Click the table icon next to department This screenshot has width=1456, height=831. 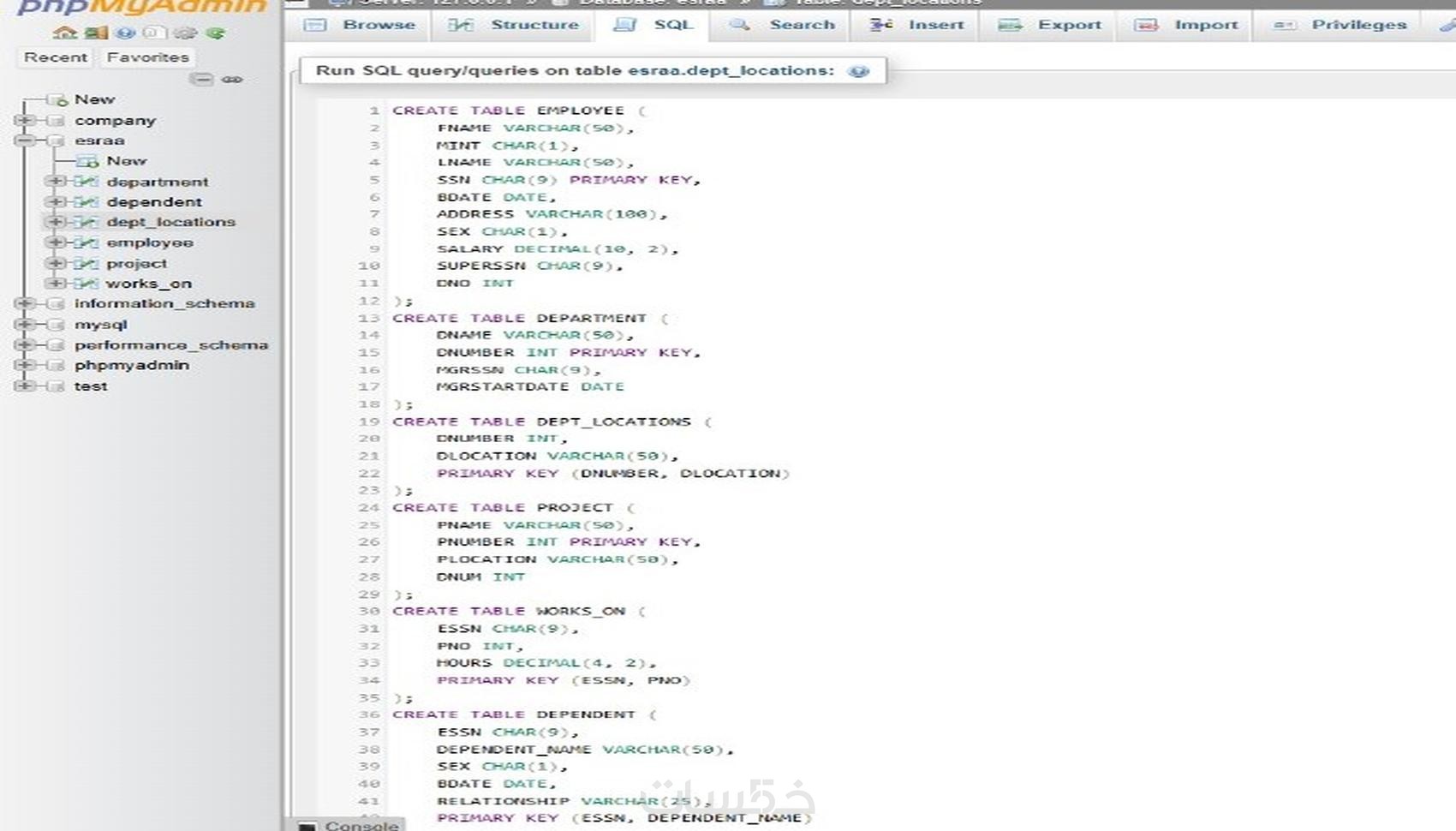click(x=86, y=182)
